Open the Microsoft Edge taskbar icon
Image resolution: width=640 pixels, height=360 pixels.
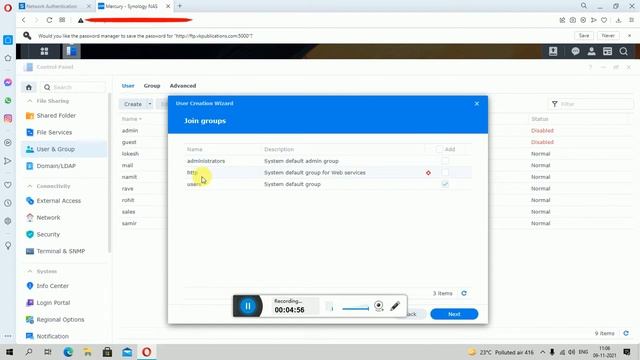pos(68,352)
